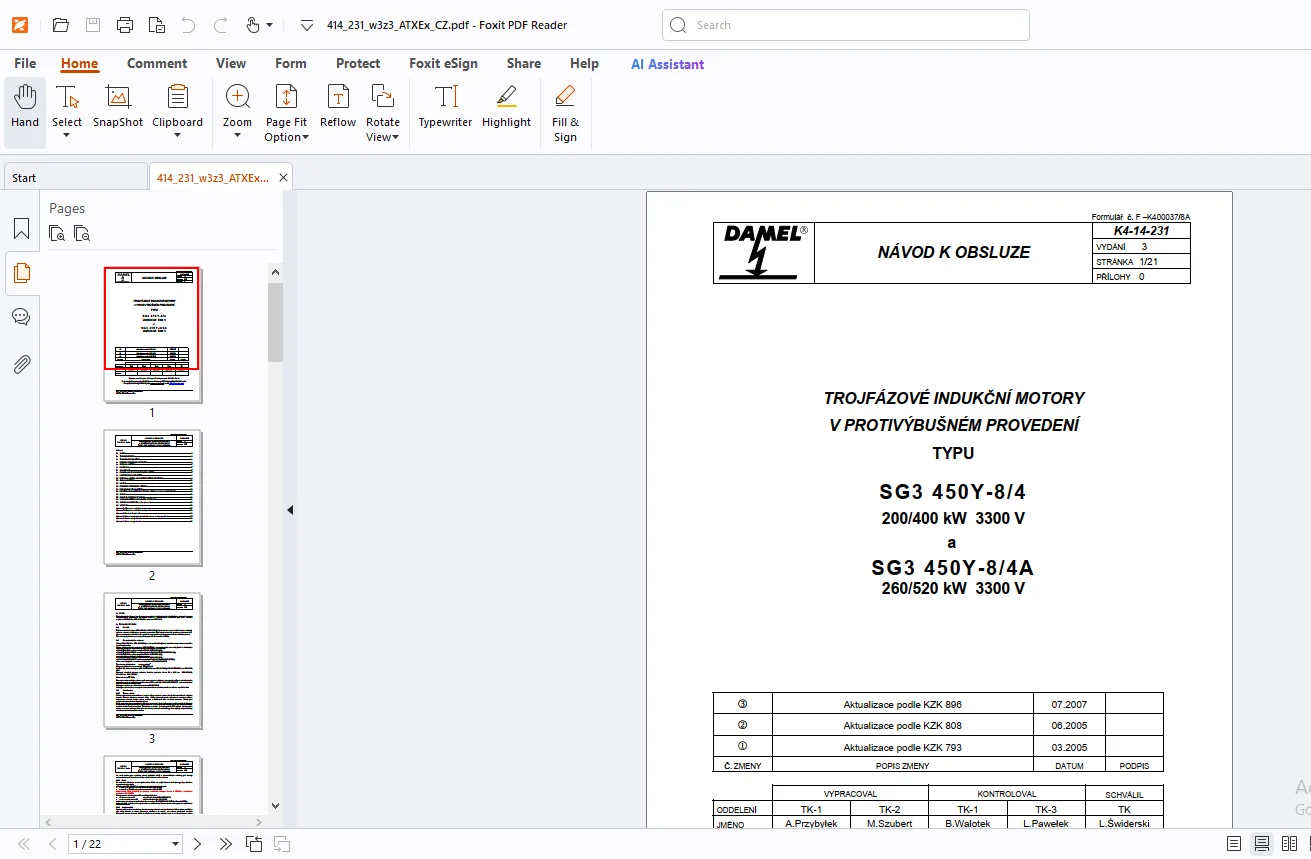Click the clipboard-page icon beside Print

coord(156,25)
